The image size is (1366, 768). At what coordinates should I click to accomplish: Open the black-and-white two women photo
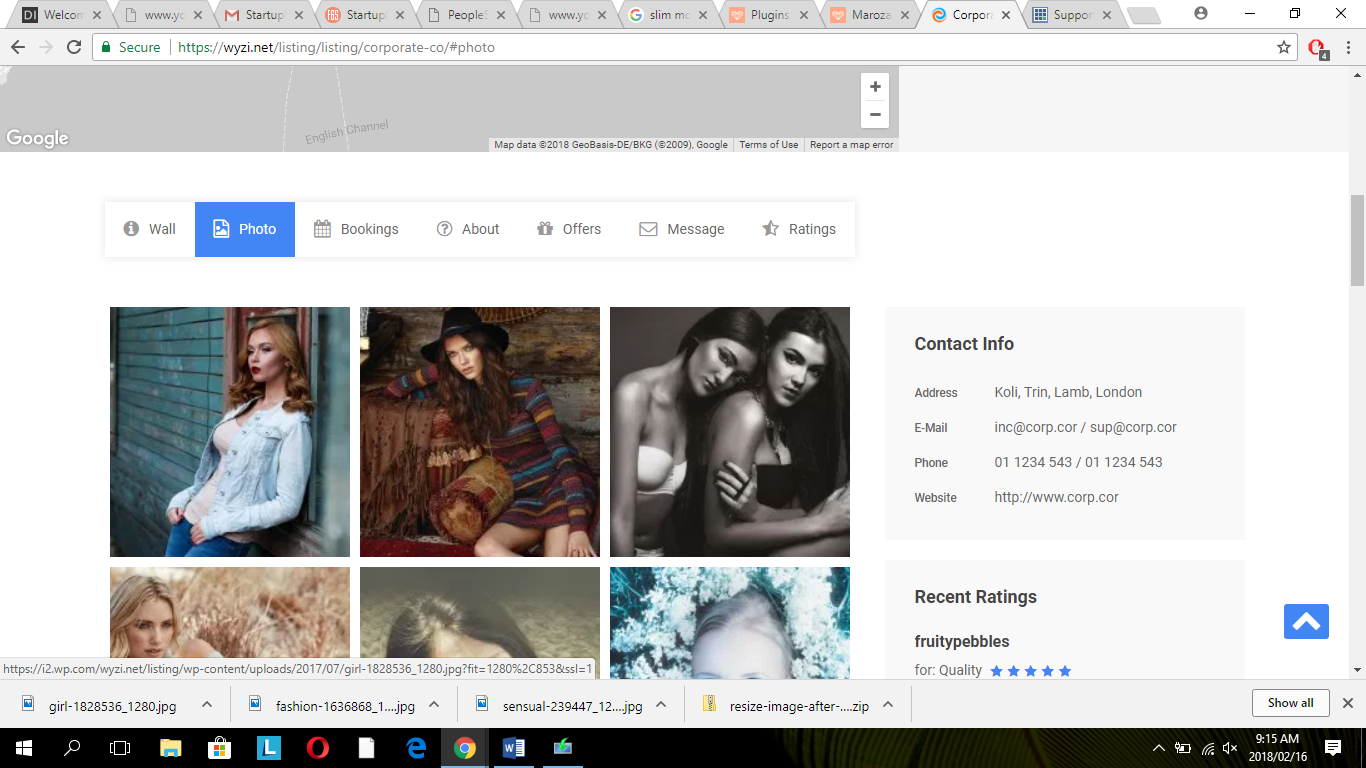coord(730,432)
